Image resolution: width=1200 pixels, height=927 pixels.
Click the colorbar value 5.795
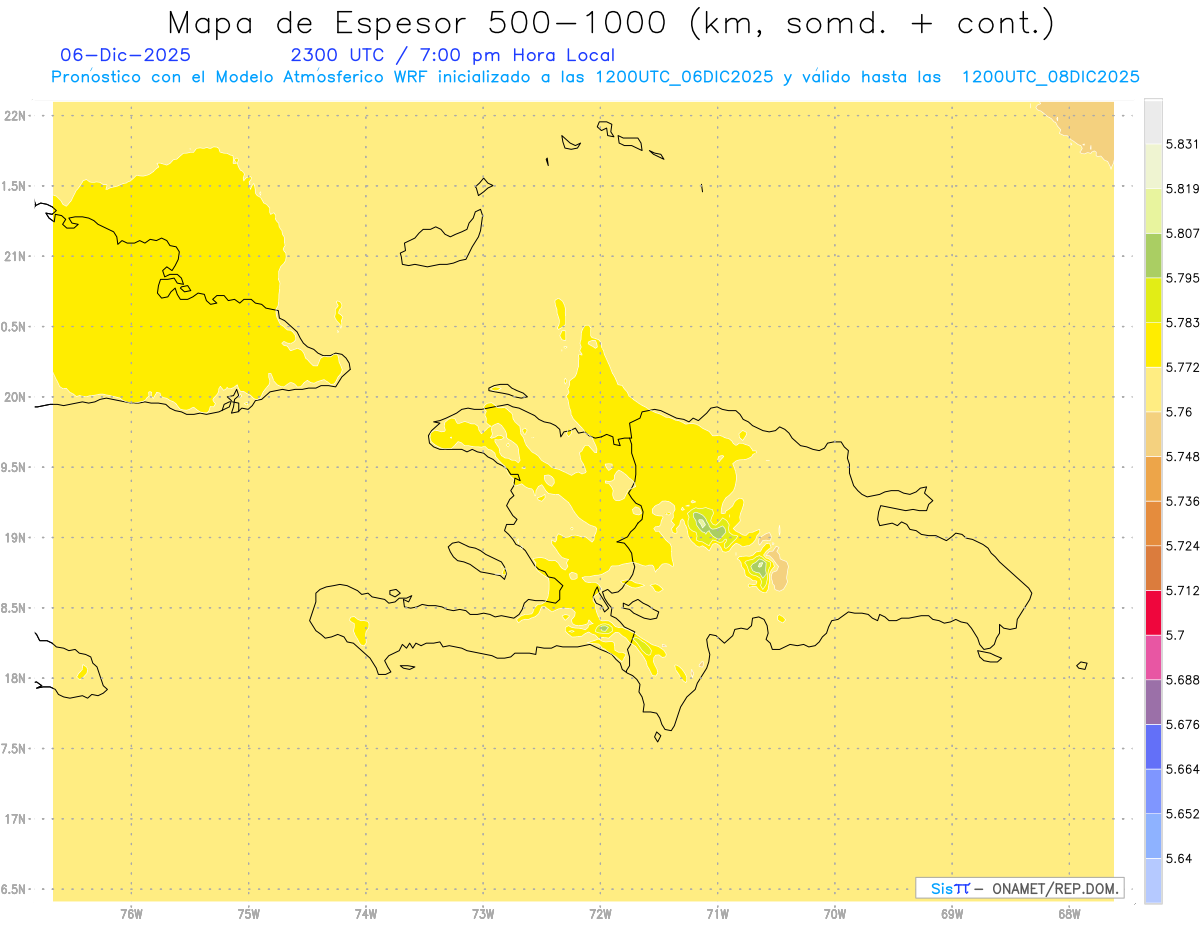1182,278
